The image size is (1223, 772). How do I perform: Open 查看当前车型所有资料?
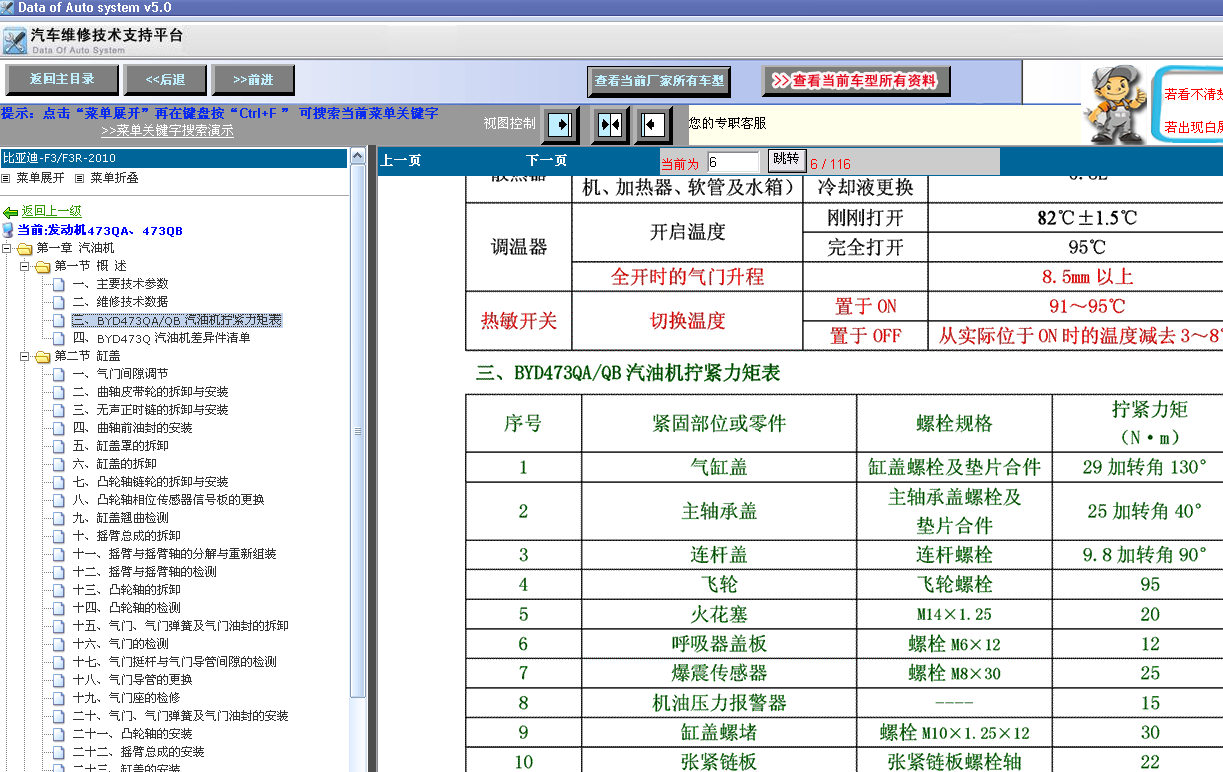point(856,81)
